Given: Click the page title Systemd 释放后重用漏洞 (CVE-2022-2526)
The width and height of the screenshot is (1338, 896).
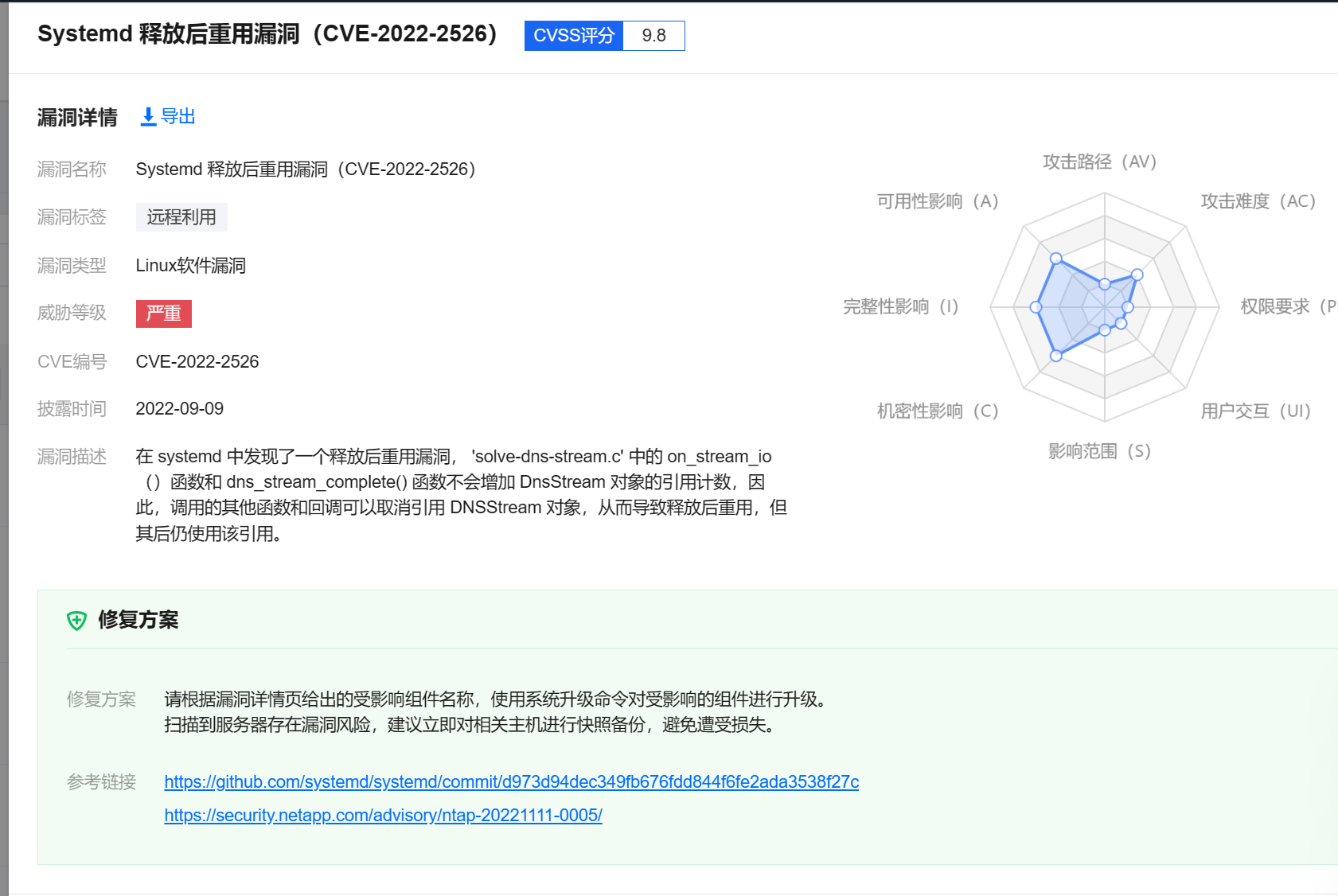Looking at the screenshot, I should click(267, 34).
